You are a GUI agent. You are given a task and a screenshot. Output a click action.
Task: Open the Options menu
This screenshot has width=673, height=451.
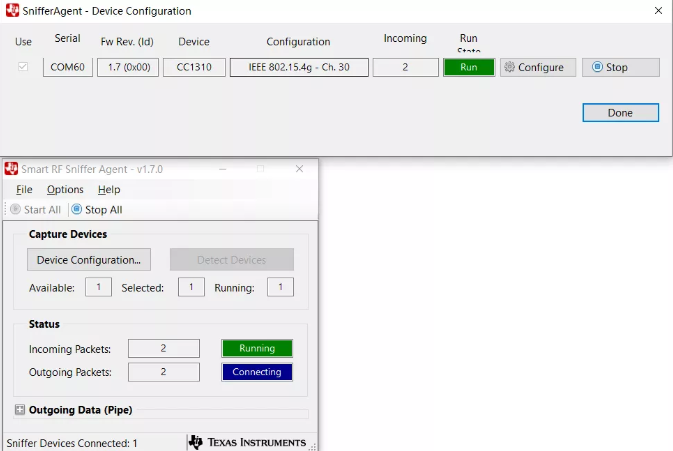pos(65,189)
